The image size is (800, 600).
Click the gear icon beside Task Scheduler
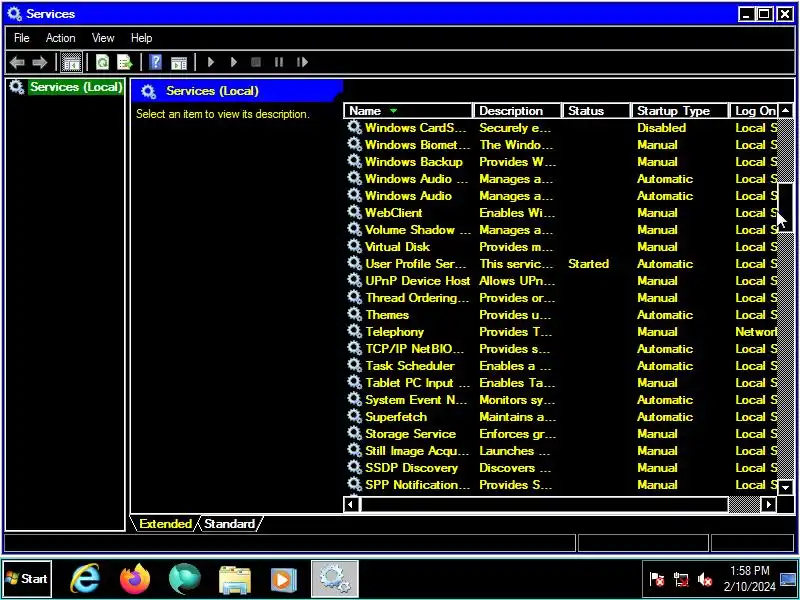pyautogui.click(x=354, y=365)
